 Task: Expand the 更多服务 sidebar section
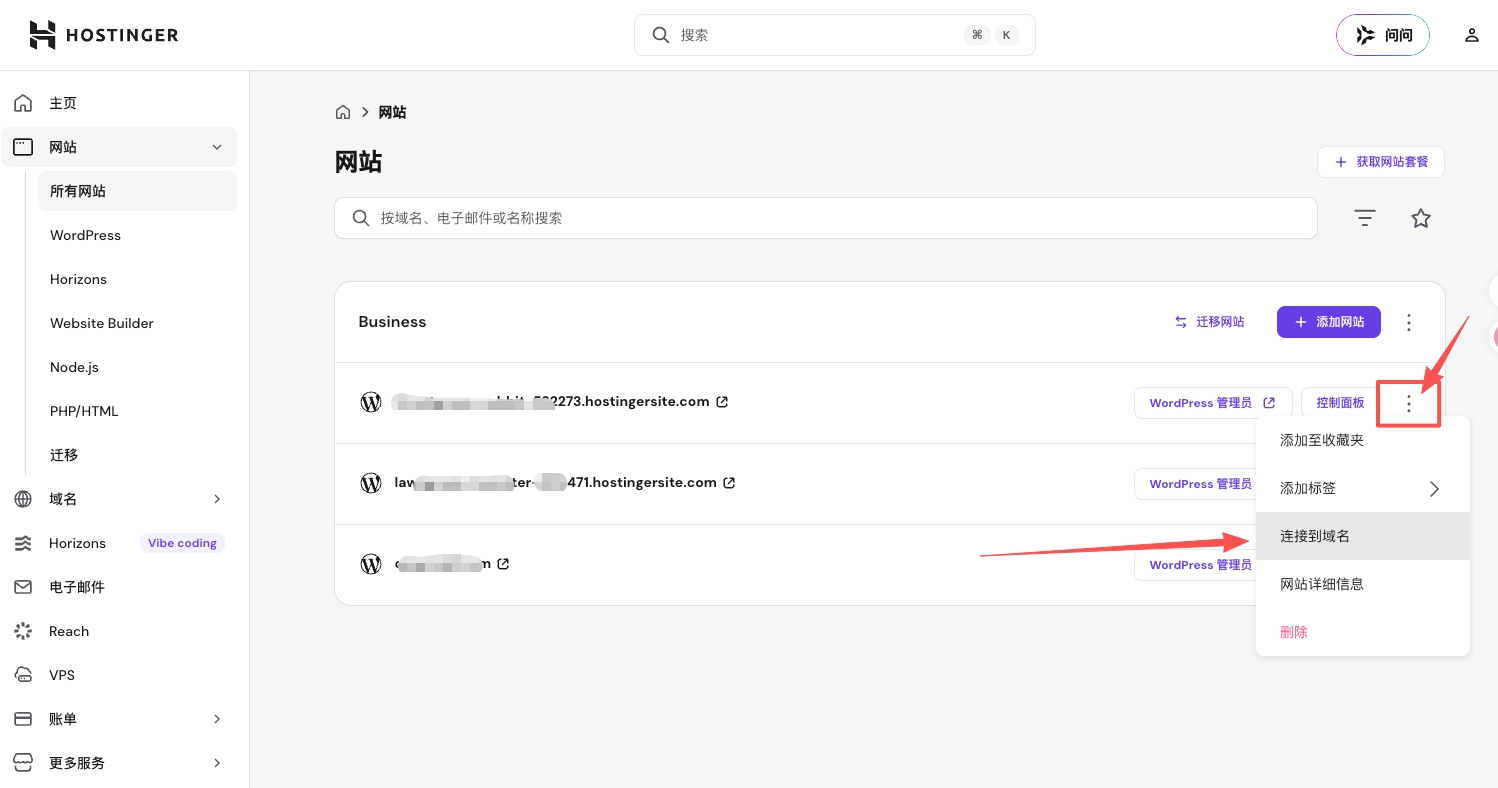click(217, 763)
